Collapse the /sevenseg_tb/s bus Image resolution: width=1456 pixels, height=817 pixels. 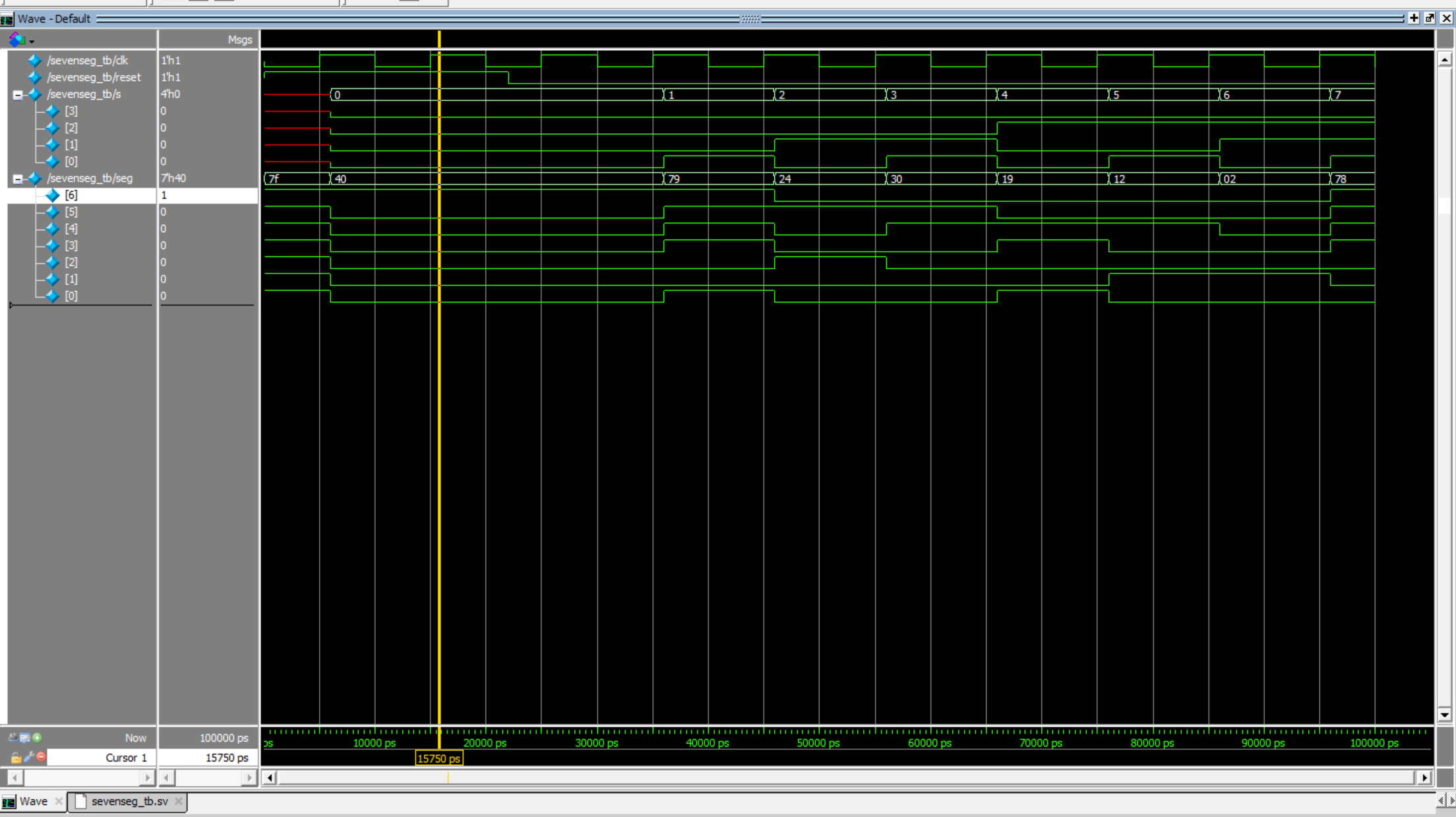(x=18, y=95)
